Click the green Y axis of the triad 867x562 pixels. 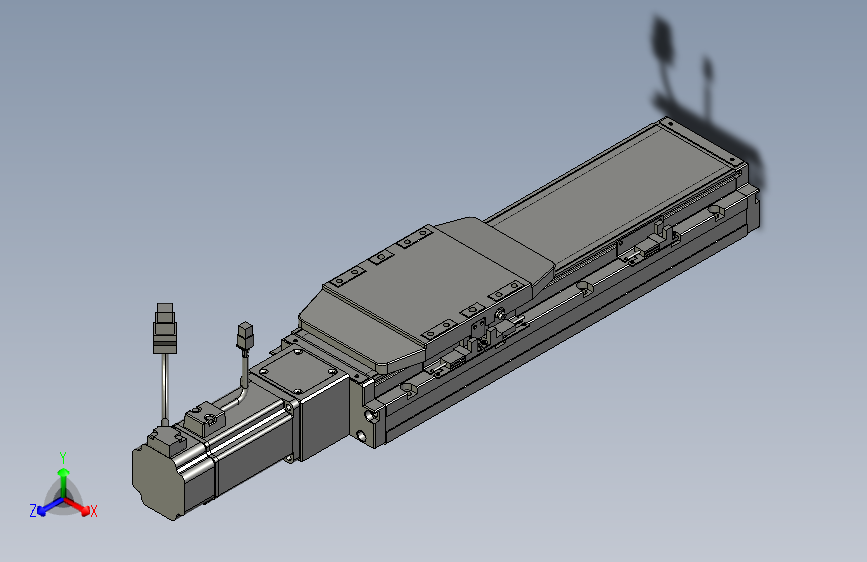pyautogui.click(x=63, y=477)
